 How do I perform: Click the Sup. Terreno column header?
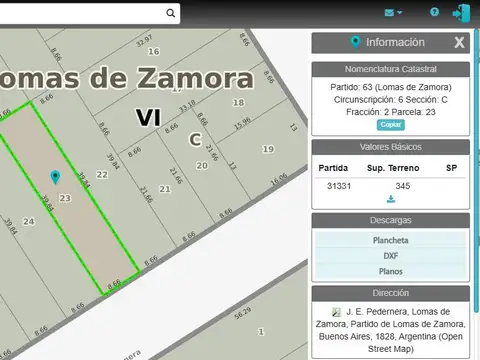click(393, 168)
